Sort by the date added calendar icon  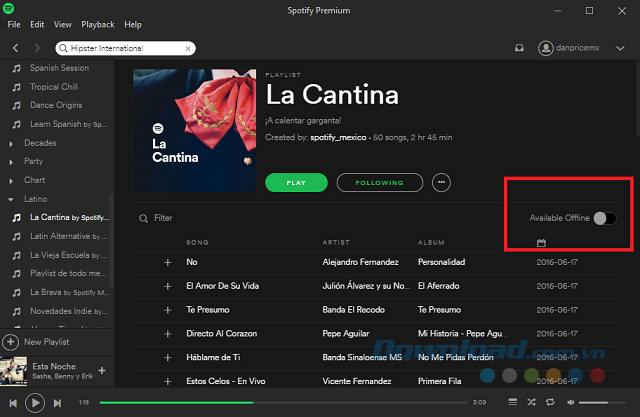(x=541, y=243)
